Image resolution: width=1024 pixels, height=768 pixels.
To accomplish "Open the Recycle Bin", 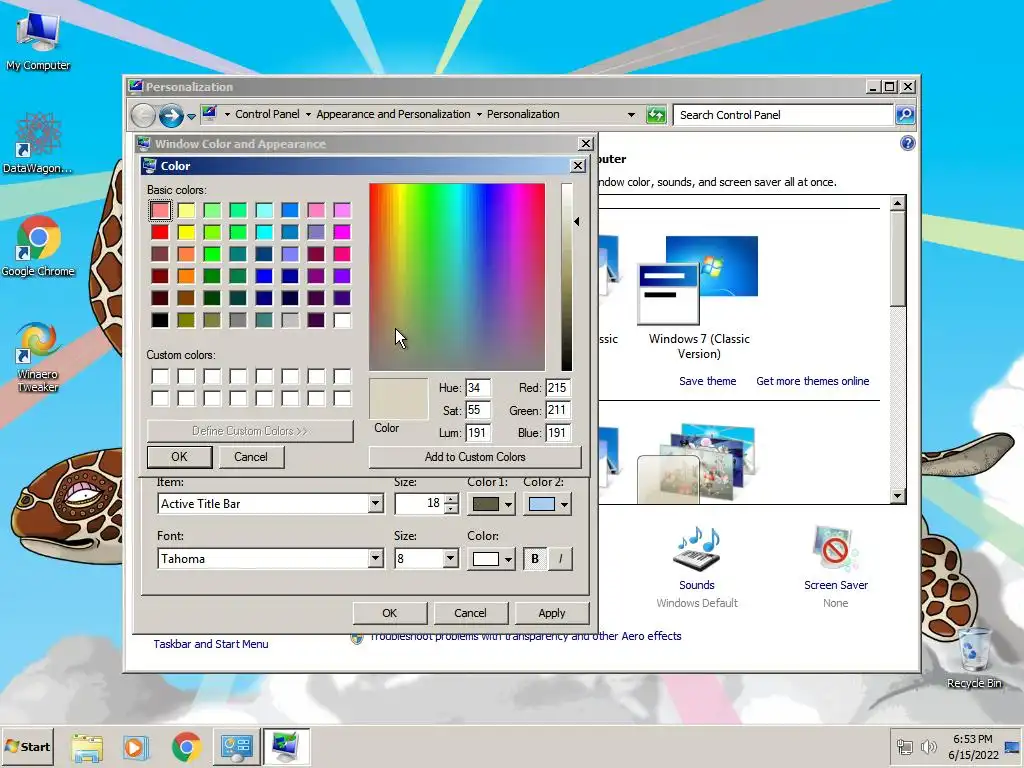I will coord(974,657).
